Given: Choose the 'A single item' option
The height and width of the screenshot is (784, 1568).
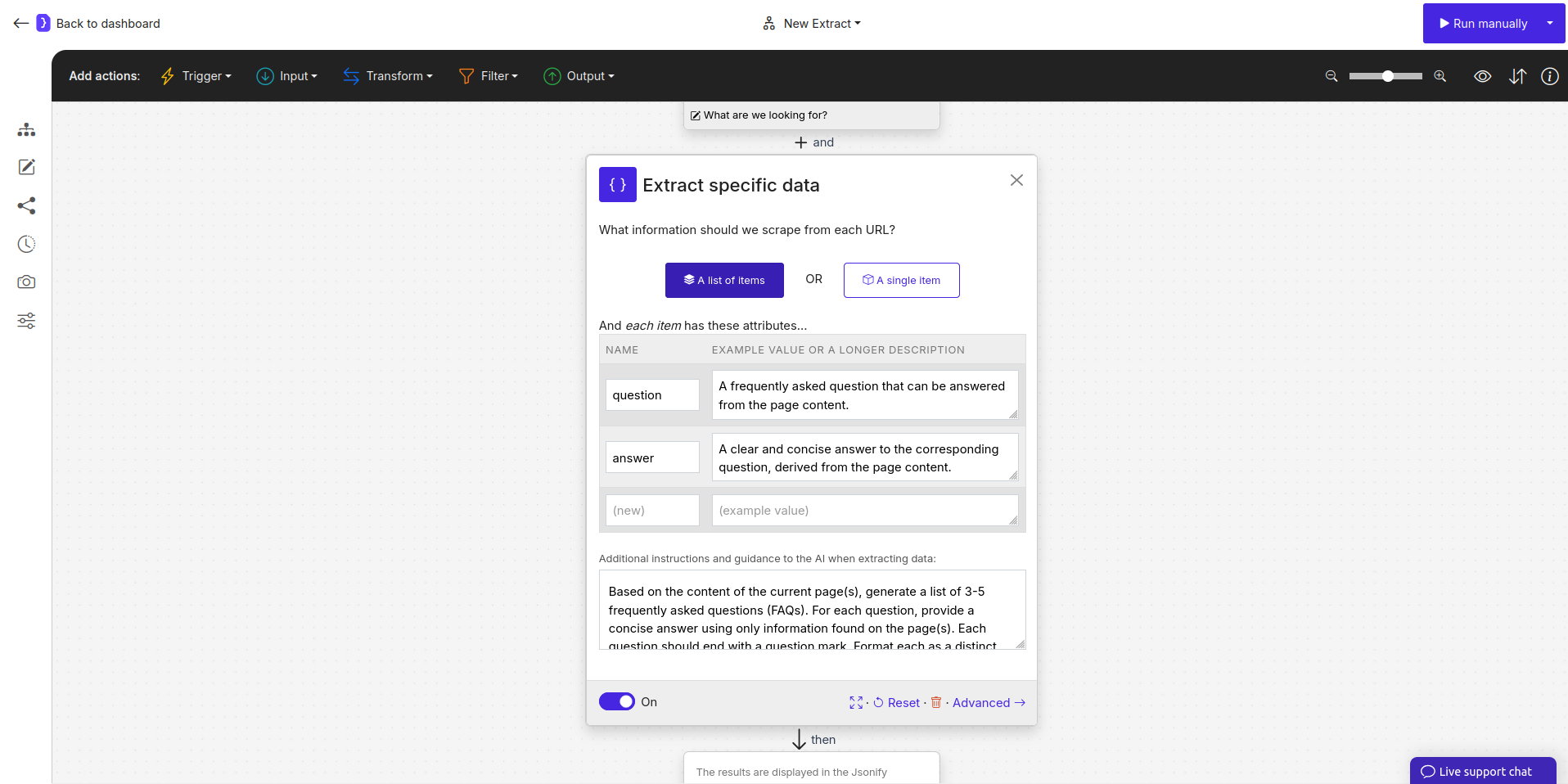Looking at the screenshot, I should pos(900,280).
